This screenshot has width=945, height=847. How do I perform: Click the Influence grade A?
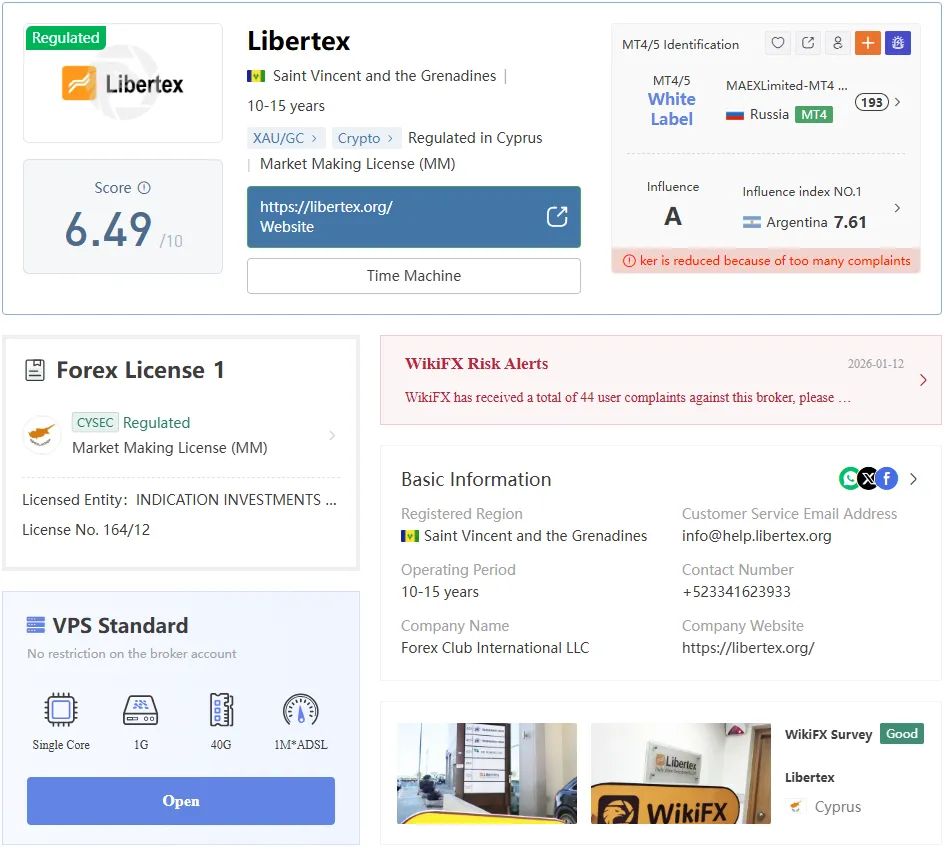click(x=673, y=216)
